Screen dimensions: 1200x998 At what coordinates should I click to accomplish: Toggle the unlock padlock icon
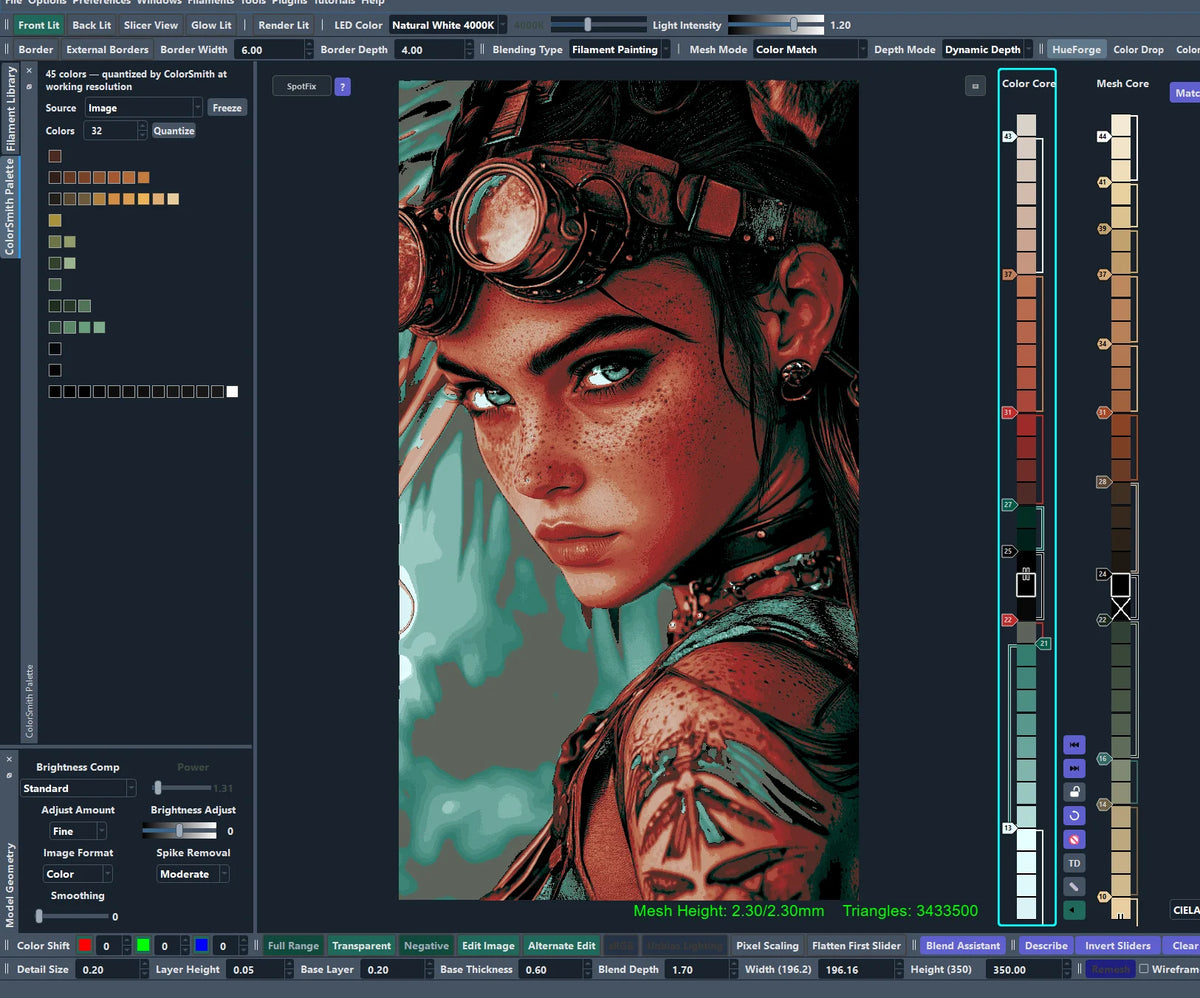pyautogui.click(x=1074, y=792)
